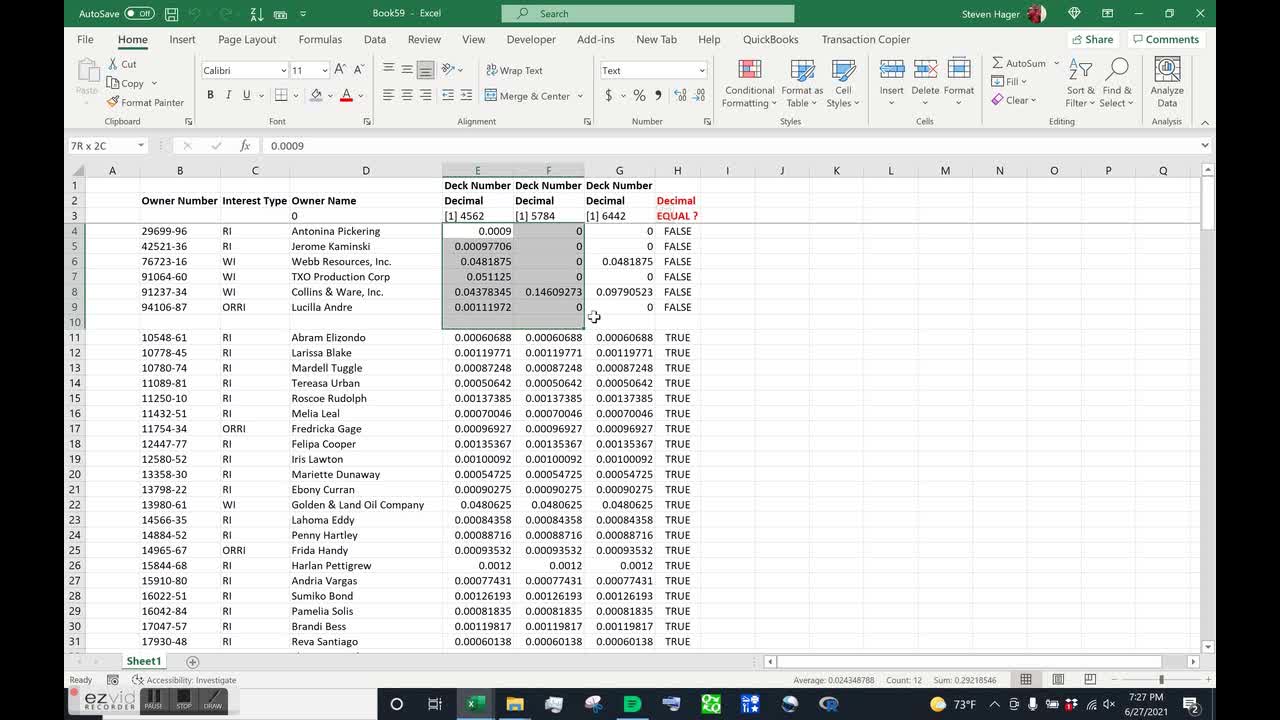Align text right
Screen dimensions: 1280x720
(x=425, y=95)
